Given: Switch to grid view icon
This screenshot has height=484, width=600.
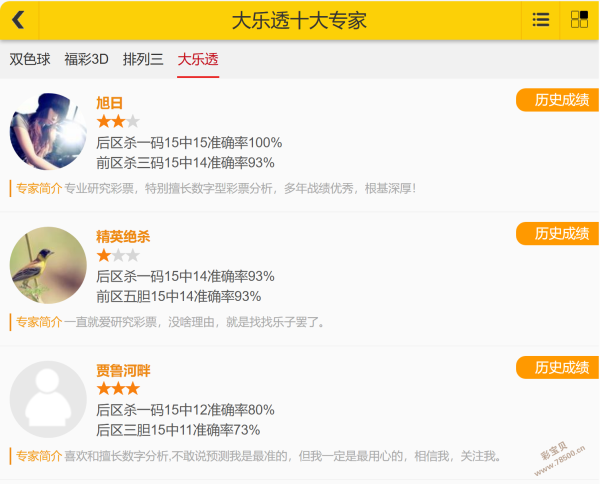Looking at the screenshot, I should tap(579, 20).
